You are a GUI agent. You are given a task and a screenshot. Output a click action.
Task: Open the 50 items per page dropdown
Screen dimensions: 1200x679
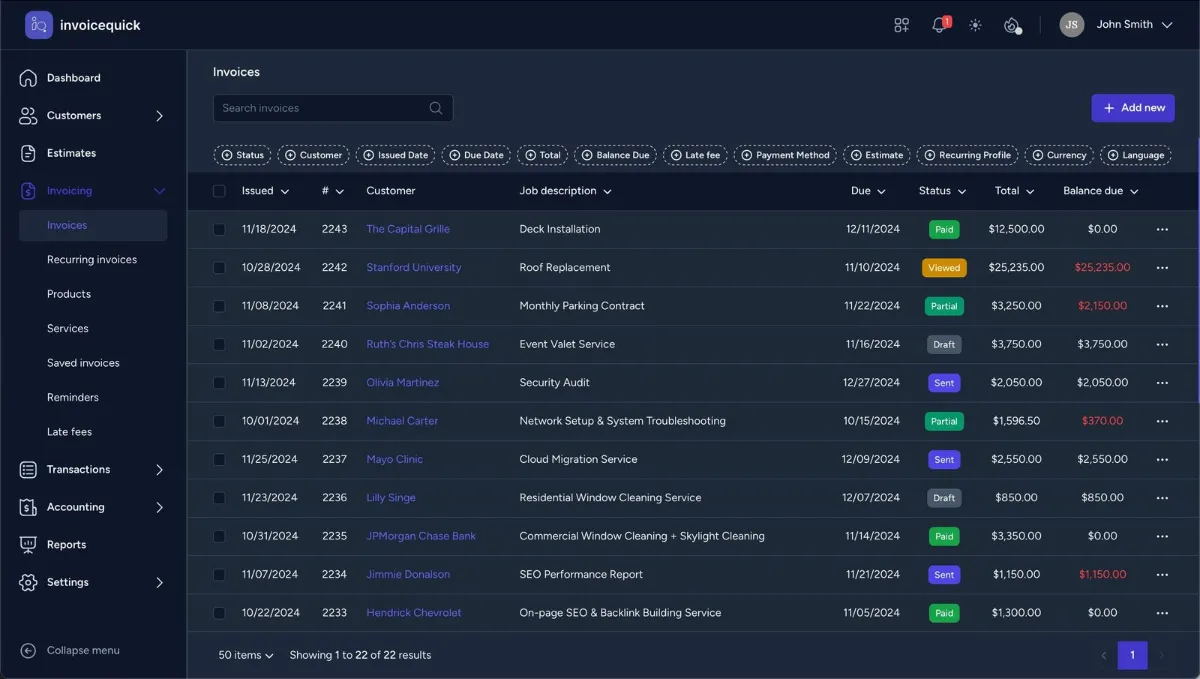click(245, 655)
